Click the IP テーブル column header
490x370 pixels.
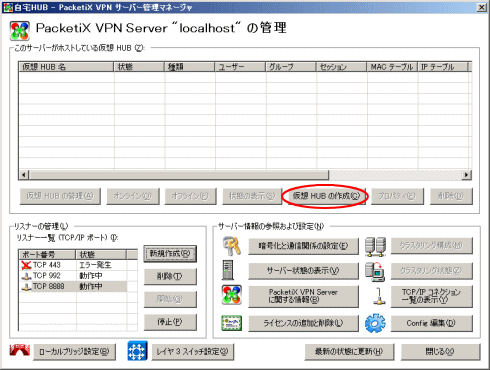[x=443, y=67]
